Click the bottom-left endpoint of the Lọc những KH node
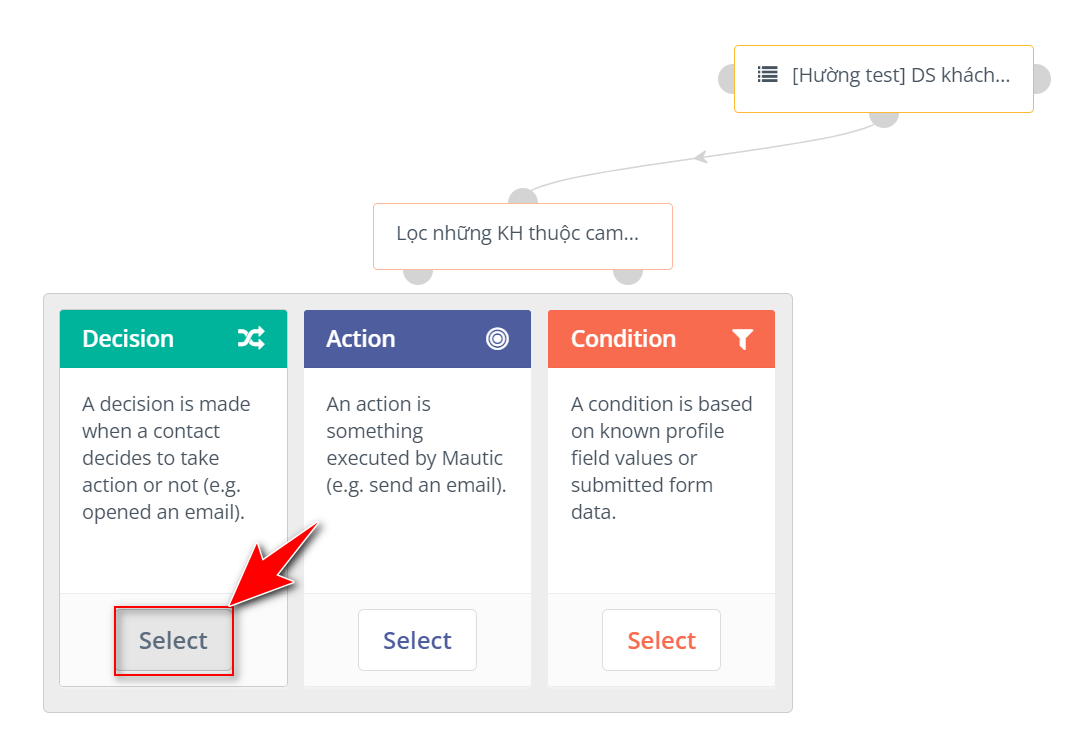This screenshot has height=743, width=1074. 418,274
